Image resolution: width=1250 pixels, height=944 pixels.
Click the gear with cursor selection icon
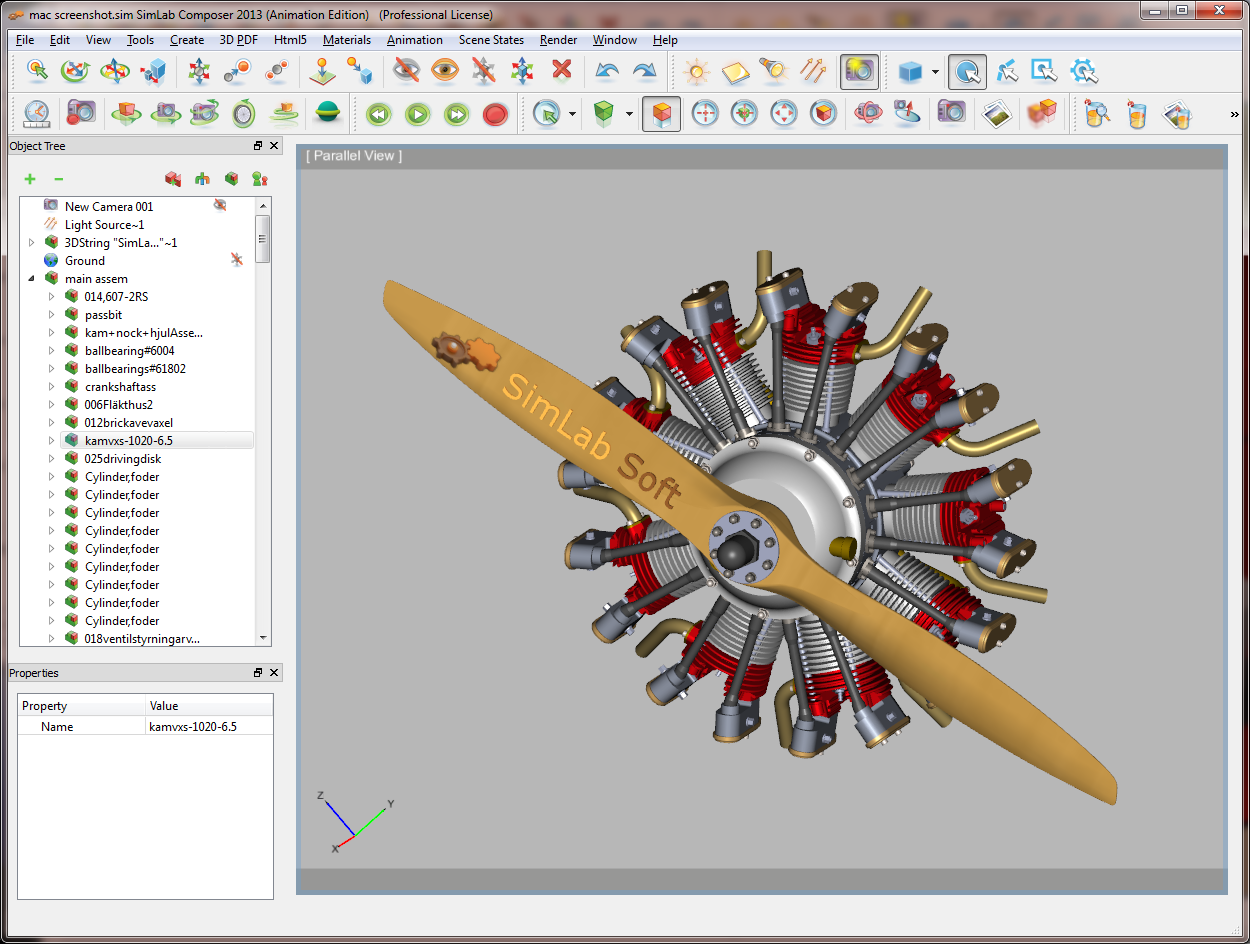coord(1084,71)
